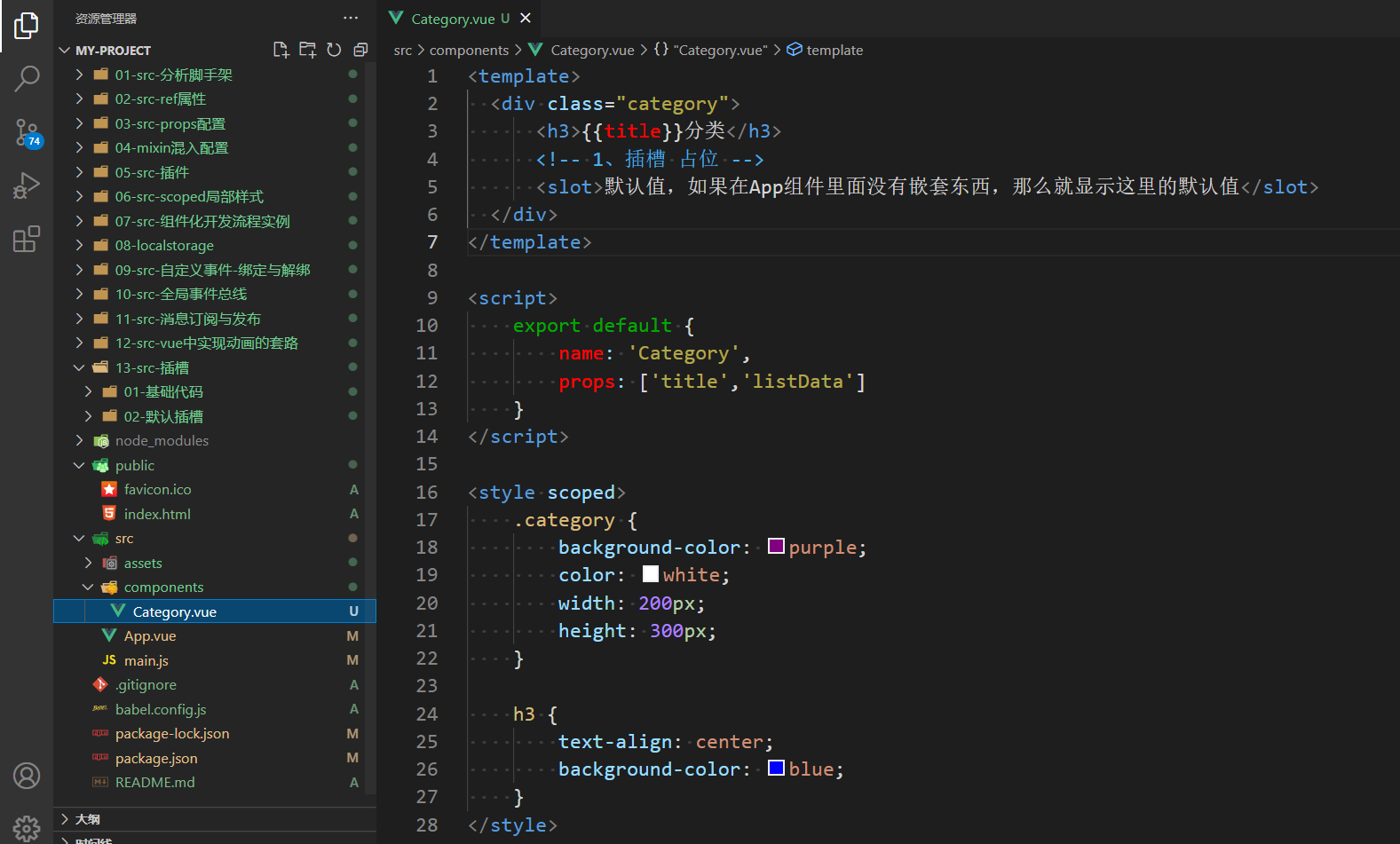The image size is (1400, 844).
Task: Open explorer more actions ellipsis menu
Action: click(x=351, y=18)
